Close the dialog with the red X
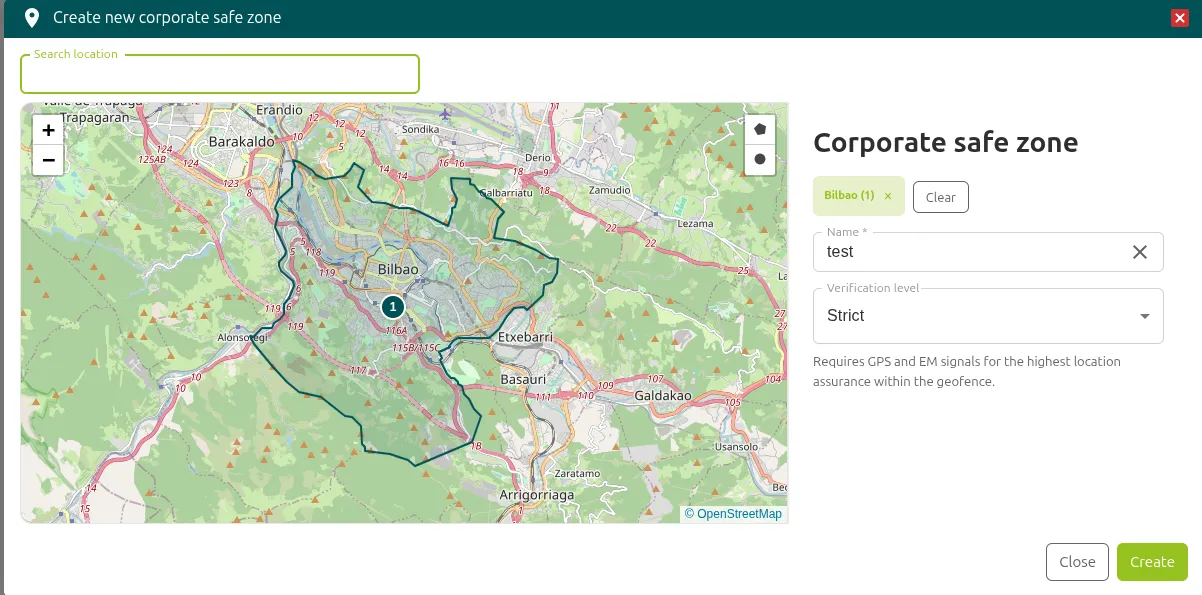 click(1179, 18)
